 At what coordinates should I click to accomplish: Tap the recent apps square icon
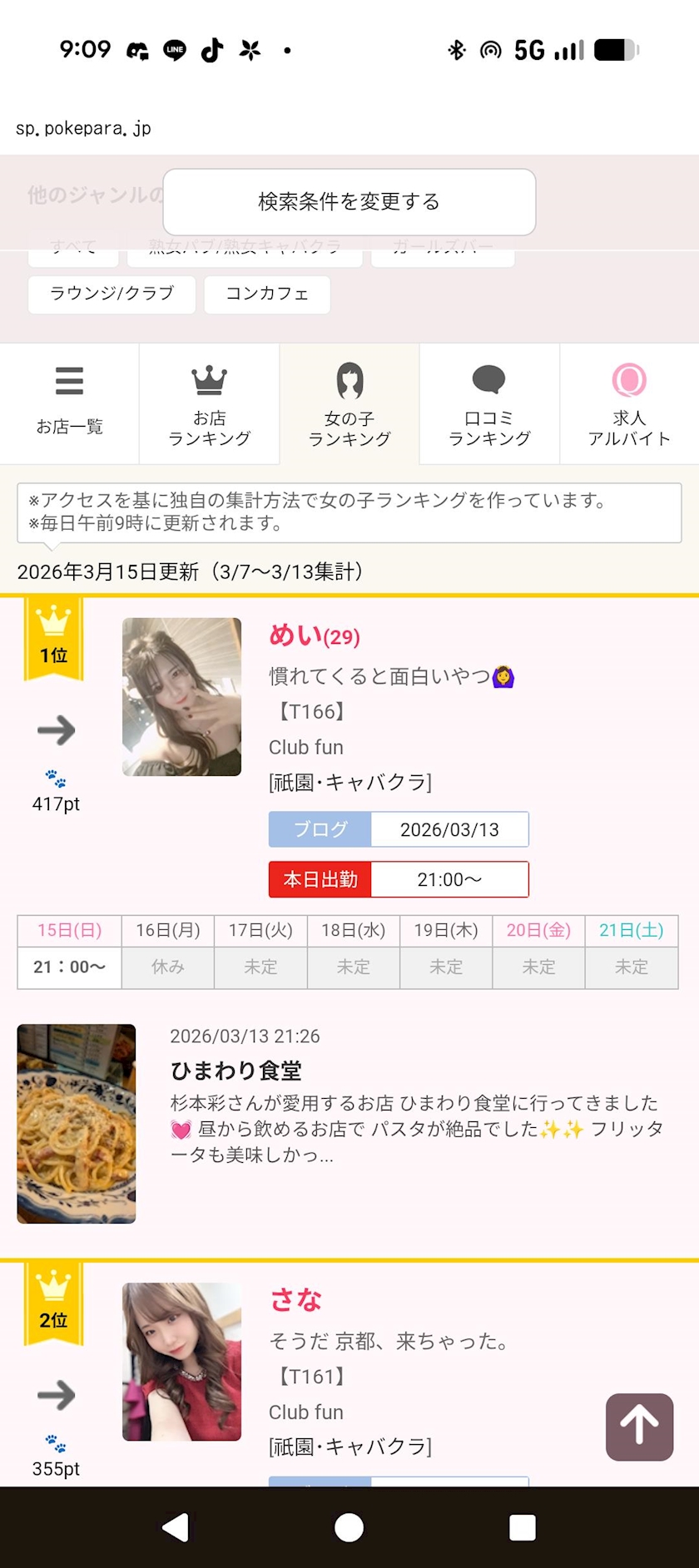(523, 1527)
